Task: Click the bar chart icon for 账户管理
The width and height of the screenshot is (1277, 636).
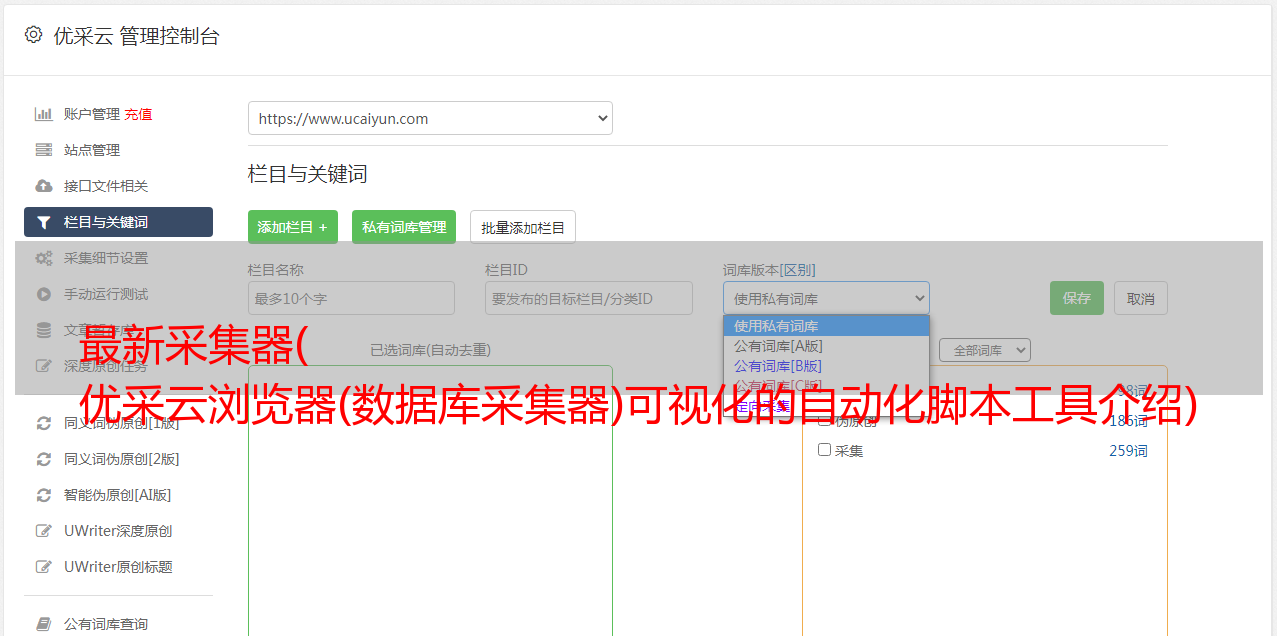Action: pyautogui.click(x=43, y=114)
